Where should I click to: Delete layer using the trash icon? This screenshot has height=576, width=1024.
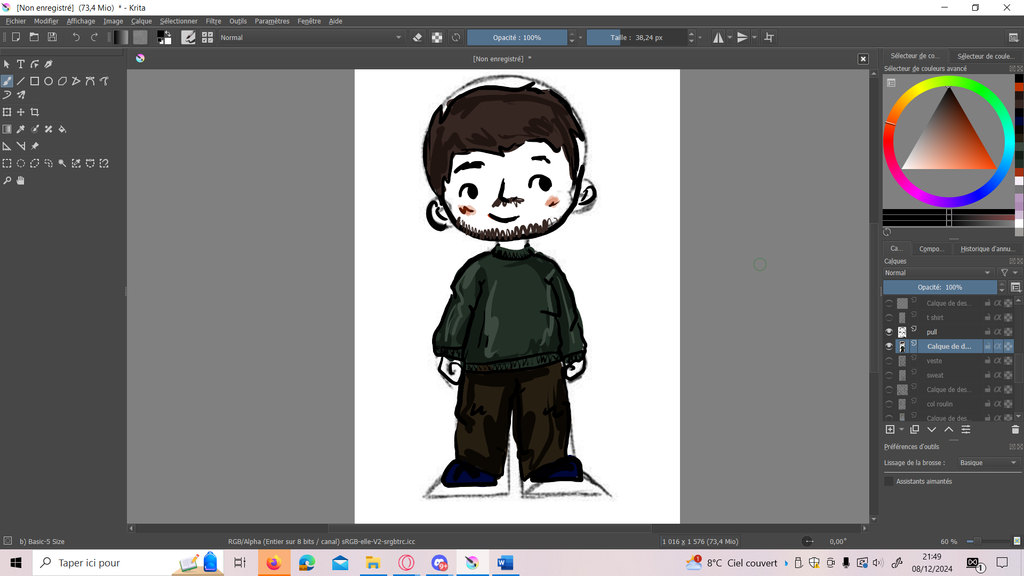tap(1015, 429)
